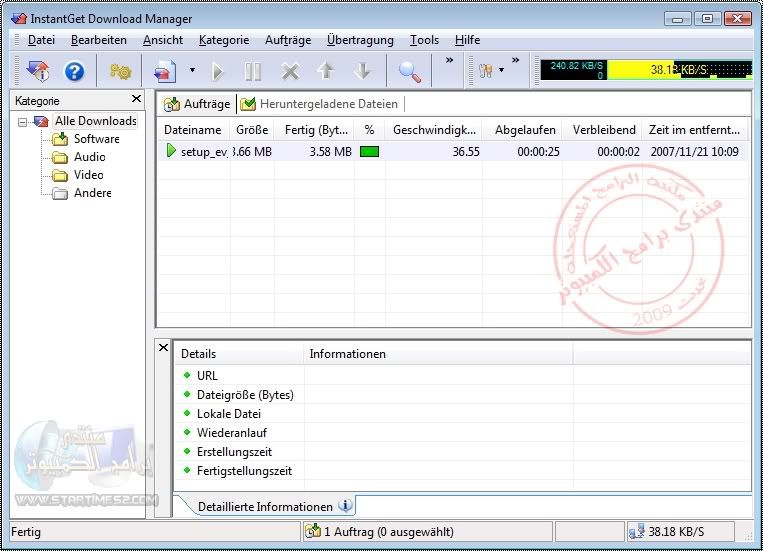Viewport: 763px width, 551px height.
Task: Move job up with up arrow
Action: coord(326,72)
